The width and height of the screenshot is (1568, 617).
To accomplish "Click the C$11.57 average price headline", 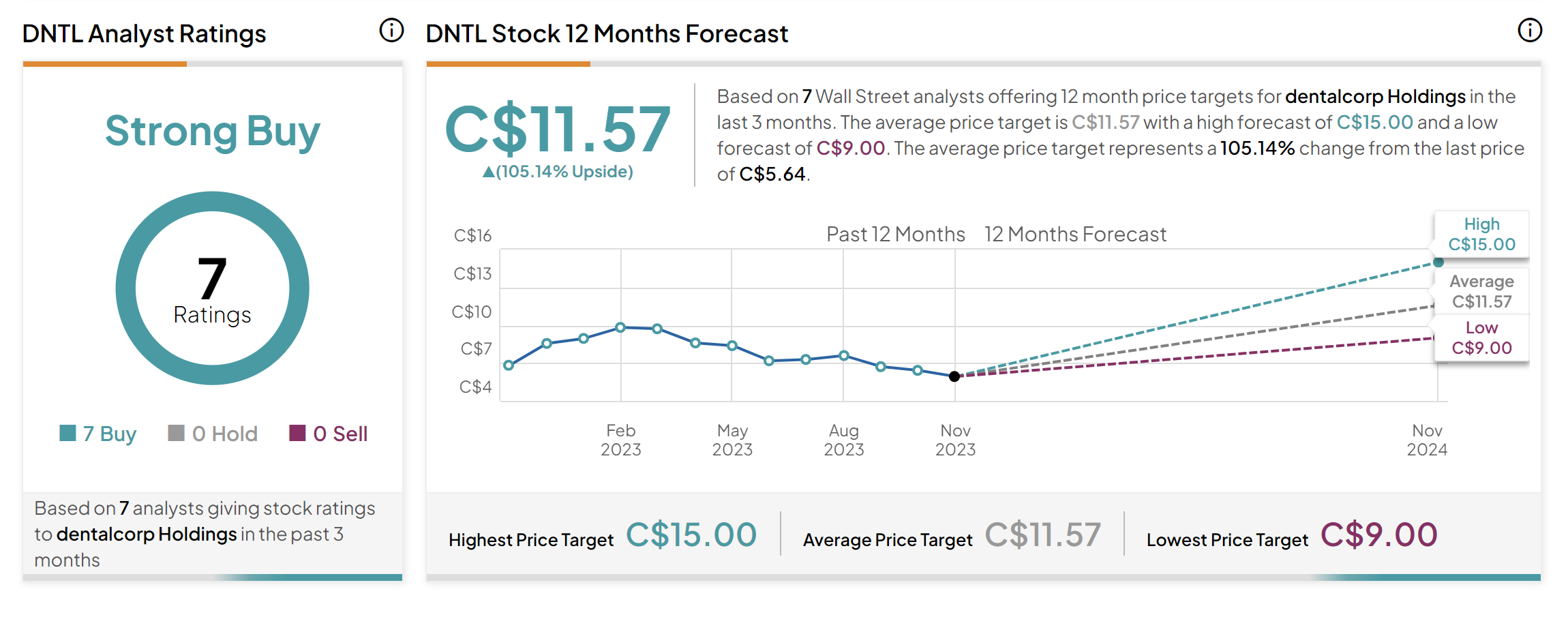I will 558,129.
